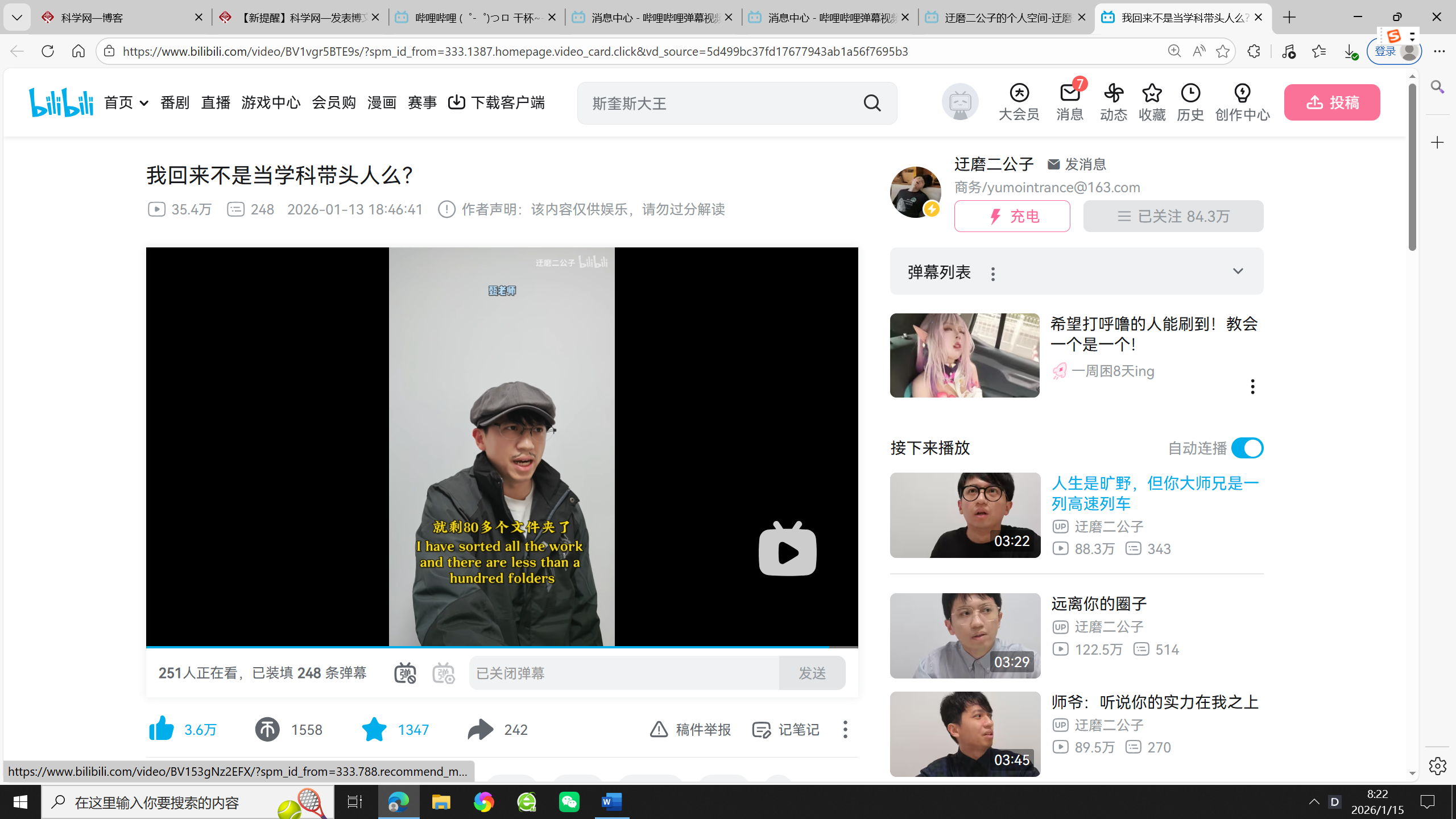Open more options beside 记笔记
This screenshot has width=1456, height=819.
point(845,729)
